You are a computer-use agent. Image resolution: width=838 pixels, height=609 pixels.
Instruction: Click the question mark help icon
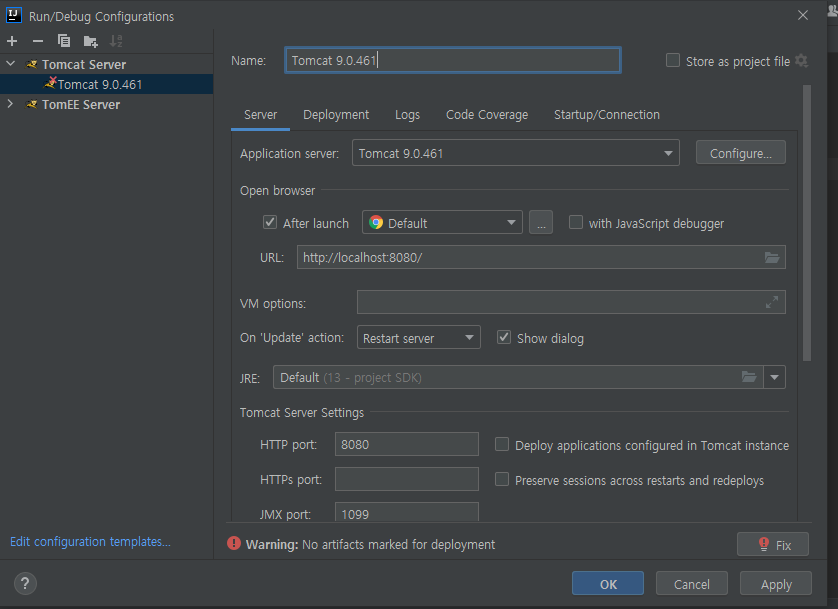[25, 583]
